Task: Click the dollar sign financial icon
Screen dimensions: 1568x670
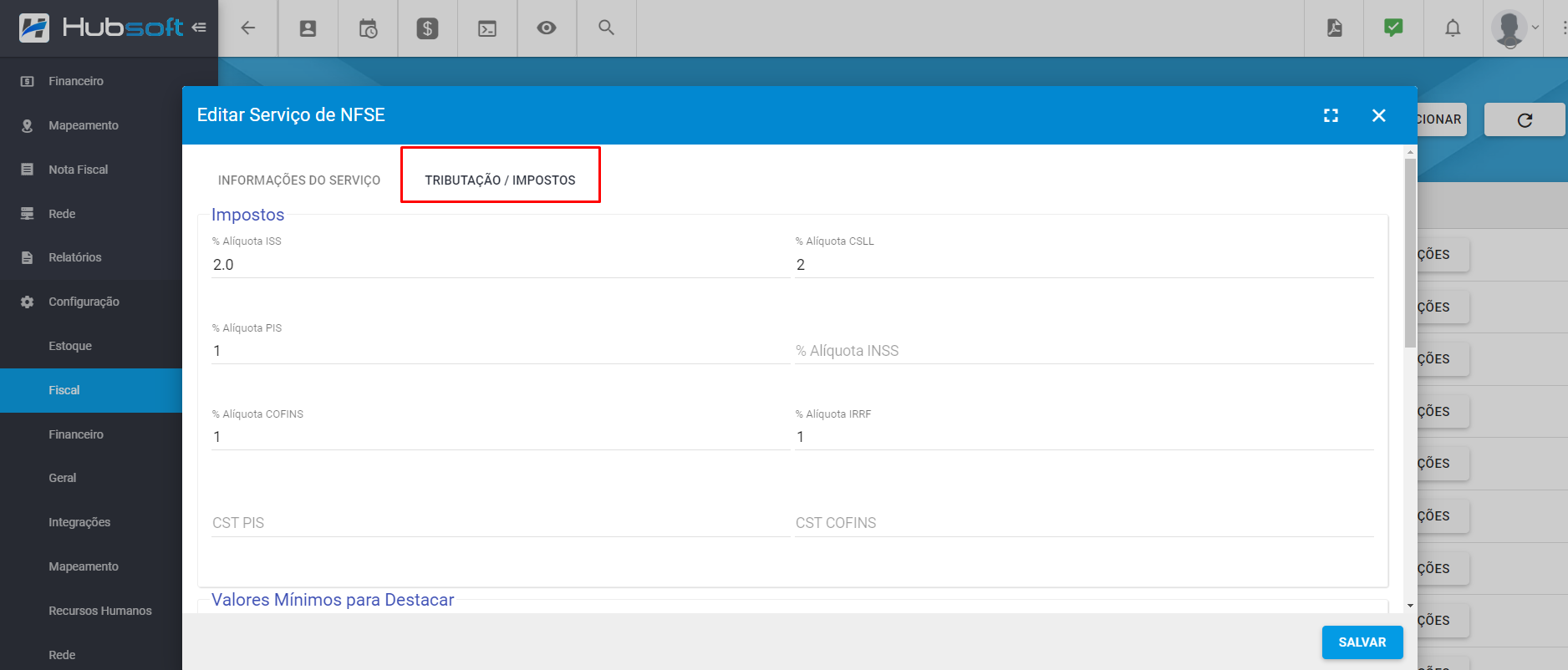Action: point(427,28)
